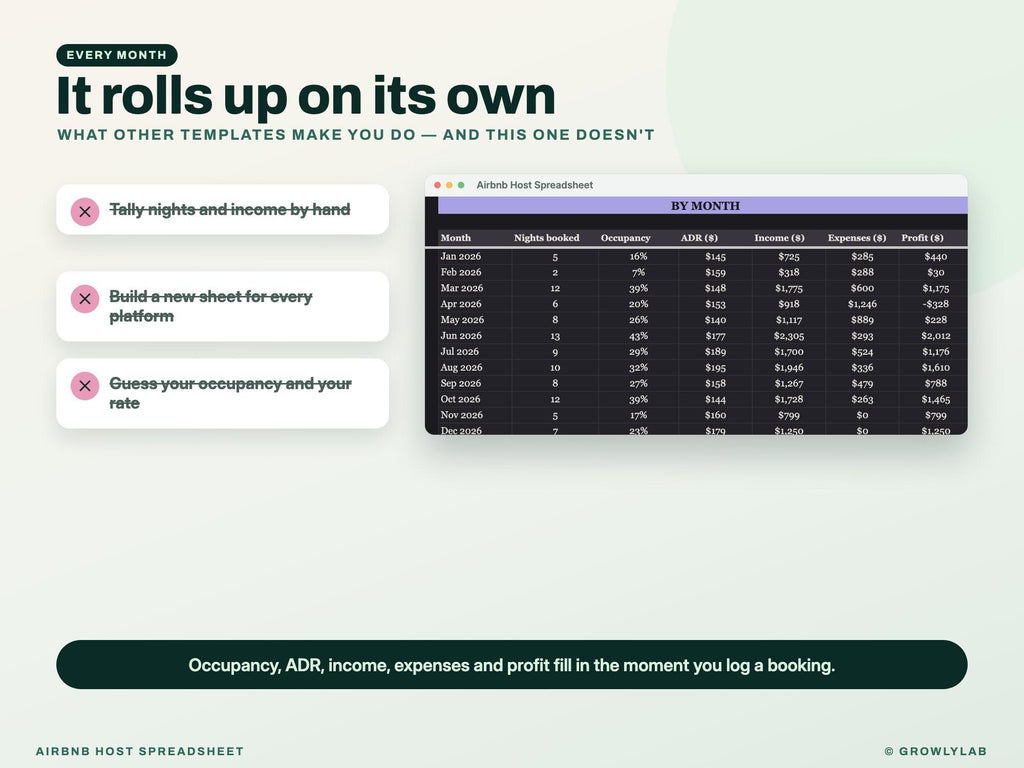Click the yellow minimize dot in spreadsheet window
Screen dimensions: 1024x768
(x=449, y=185)
